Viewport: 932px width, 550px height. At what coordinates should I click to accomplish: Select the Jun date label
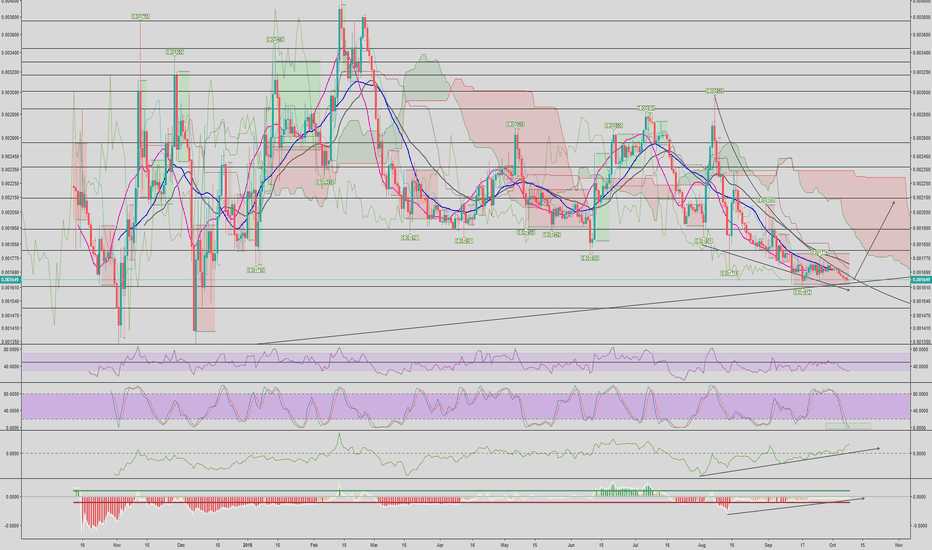571,545
